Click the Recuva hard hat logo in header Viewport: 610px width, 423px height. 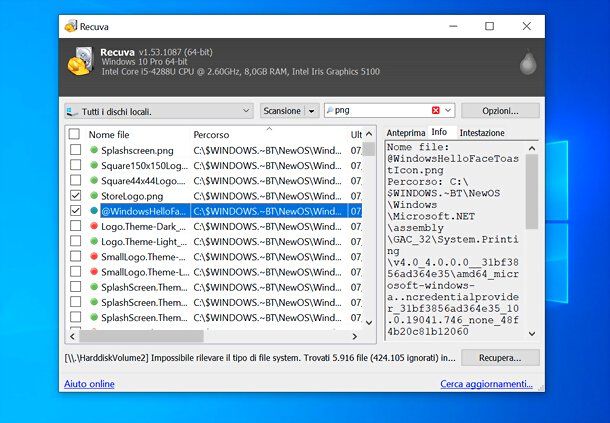coord(81,61)
